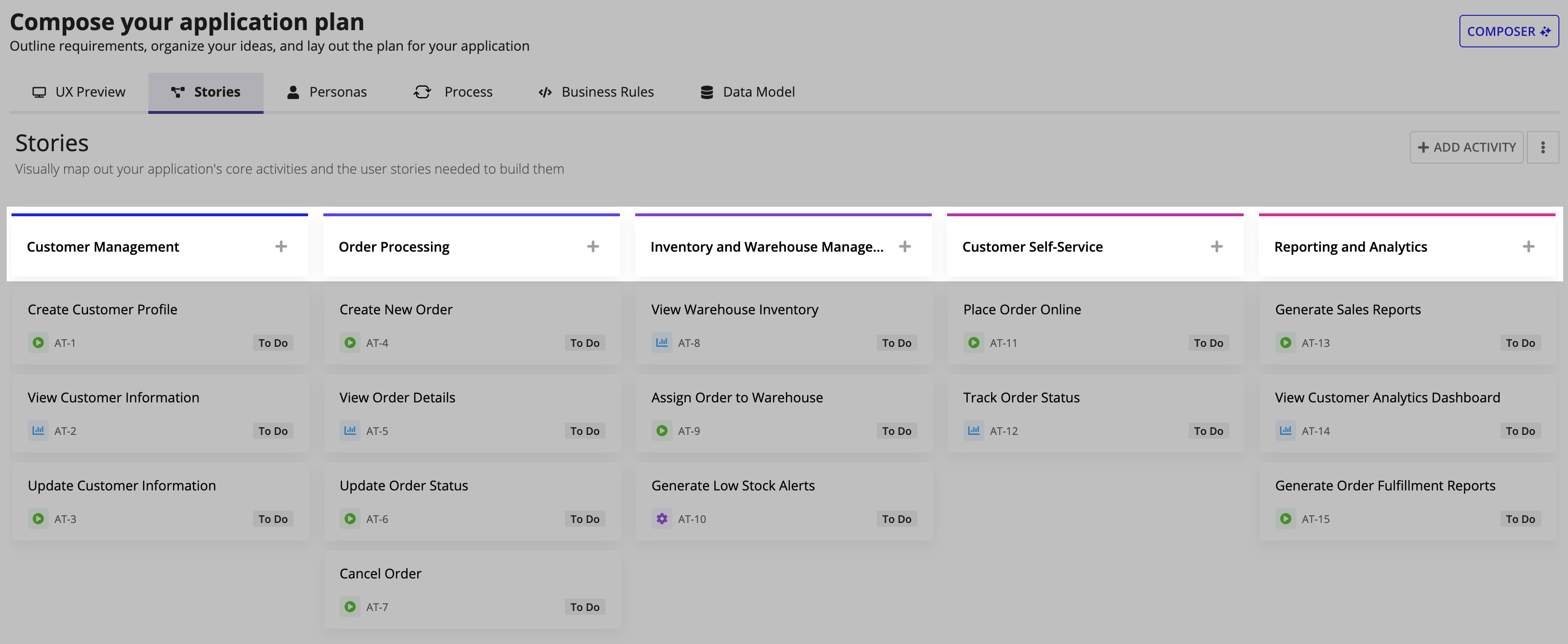Click chart icon next to AT-8
1568x644 pixels.
pos(662,343)
